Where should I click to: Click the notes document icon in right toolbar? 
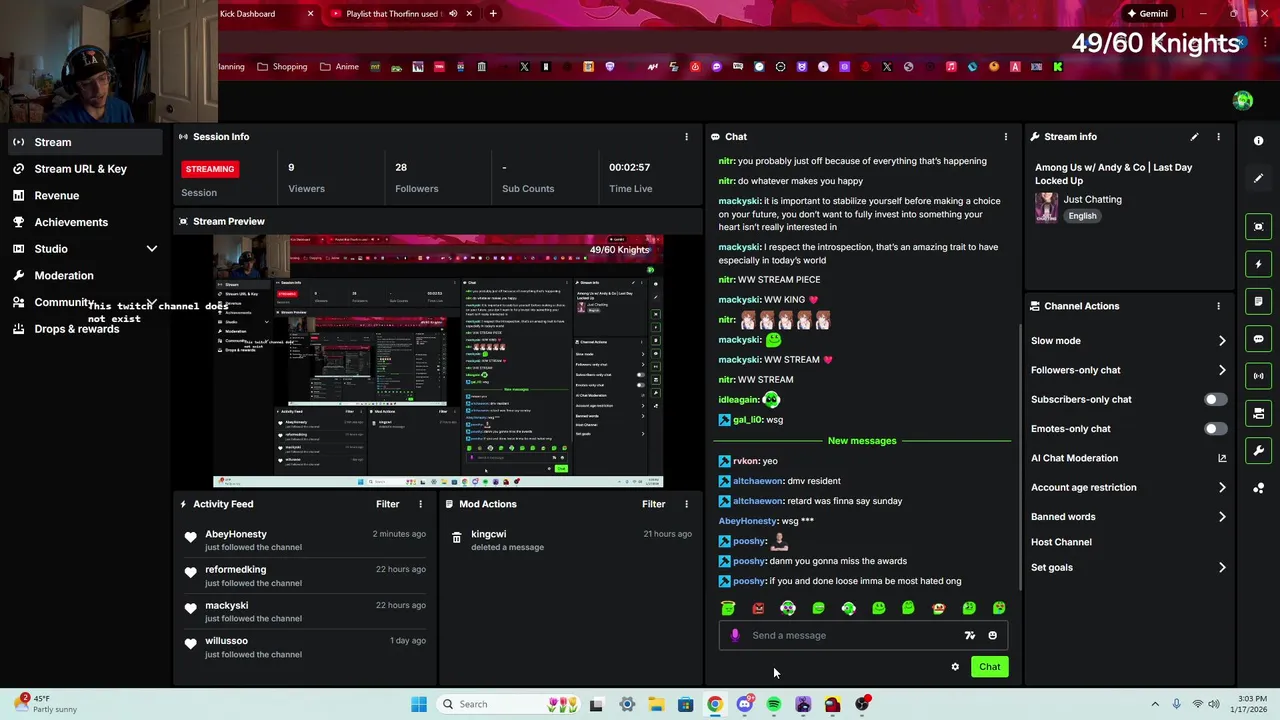coord(1259,301)
